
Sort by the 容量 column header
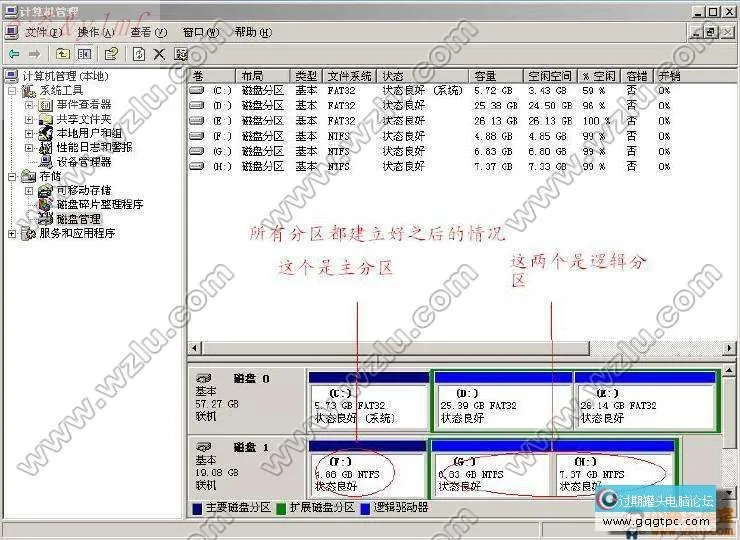tap(496, 76)
